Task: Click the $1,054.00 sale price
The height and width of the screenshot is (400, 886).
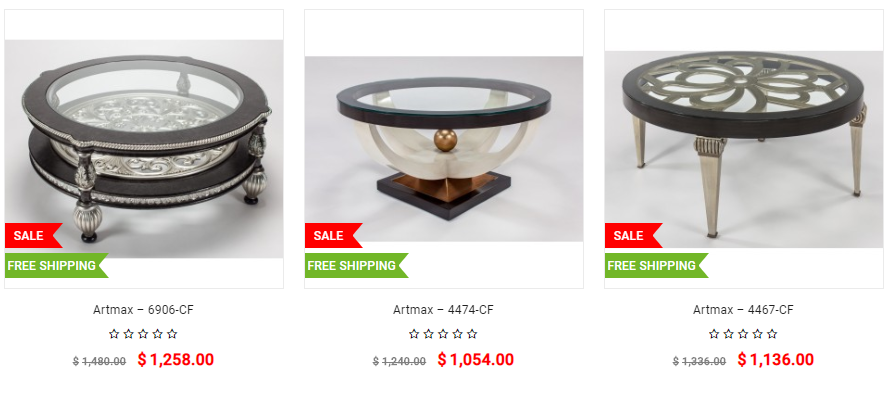Action: 476,359
